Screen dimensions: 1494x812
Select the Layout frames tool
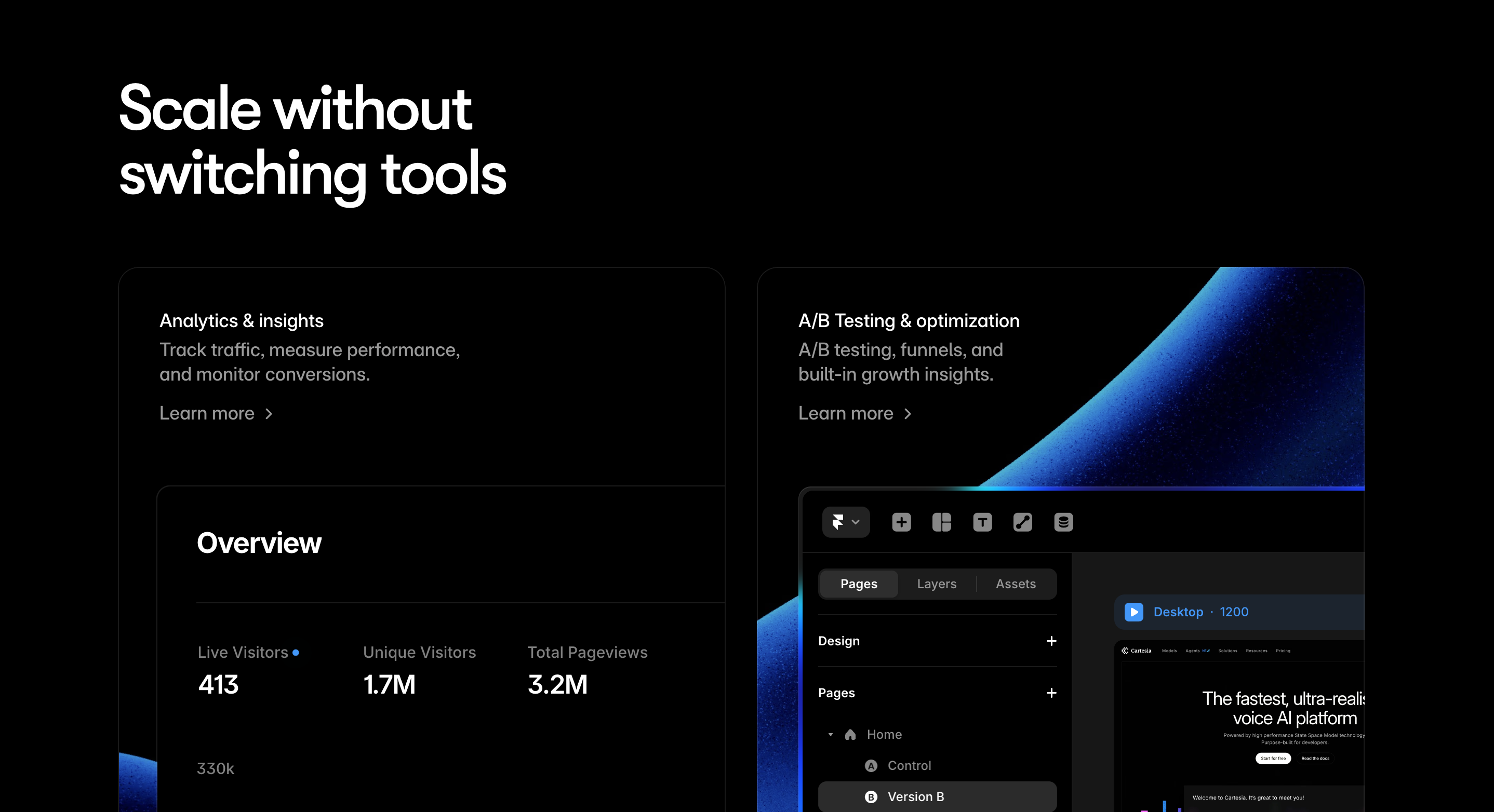(x=942, y=522)
